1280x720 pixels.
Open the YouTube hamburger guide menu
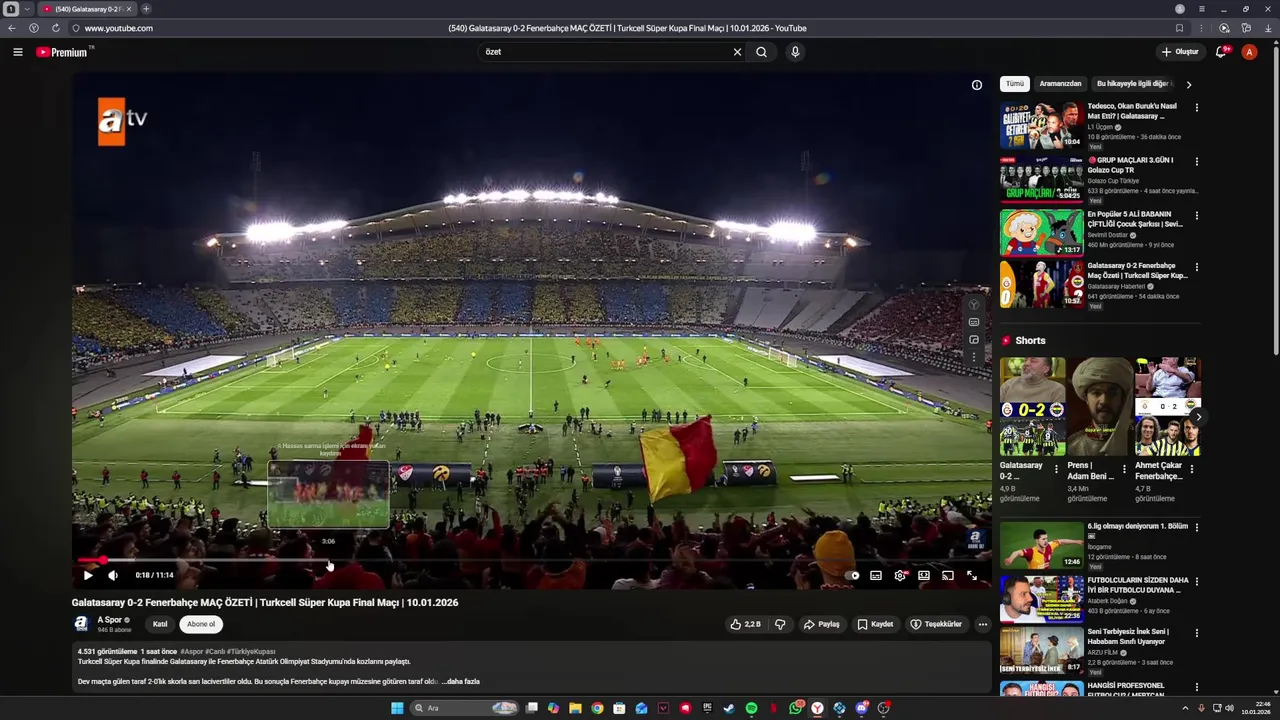(x=17, y=52)
